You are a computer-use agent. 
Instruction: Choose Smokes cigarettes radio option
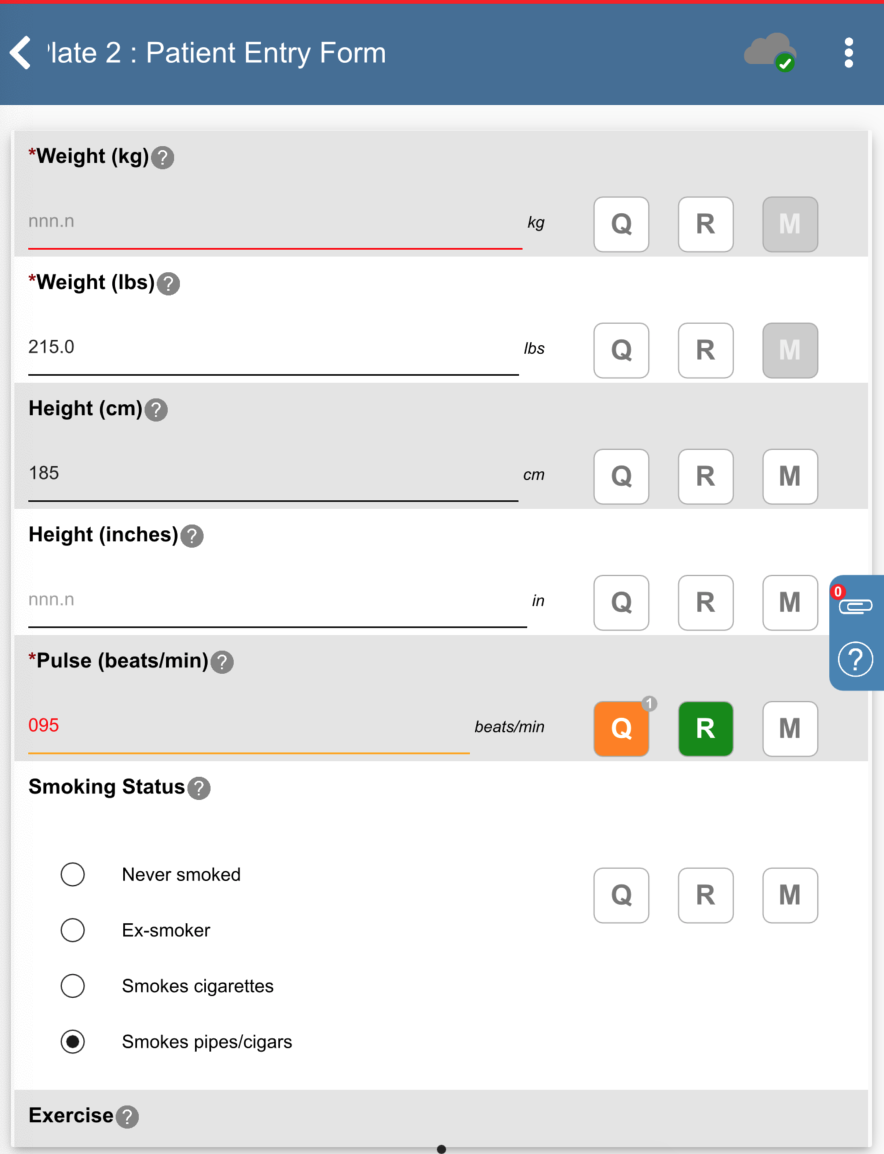(x=73, y=987)
